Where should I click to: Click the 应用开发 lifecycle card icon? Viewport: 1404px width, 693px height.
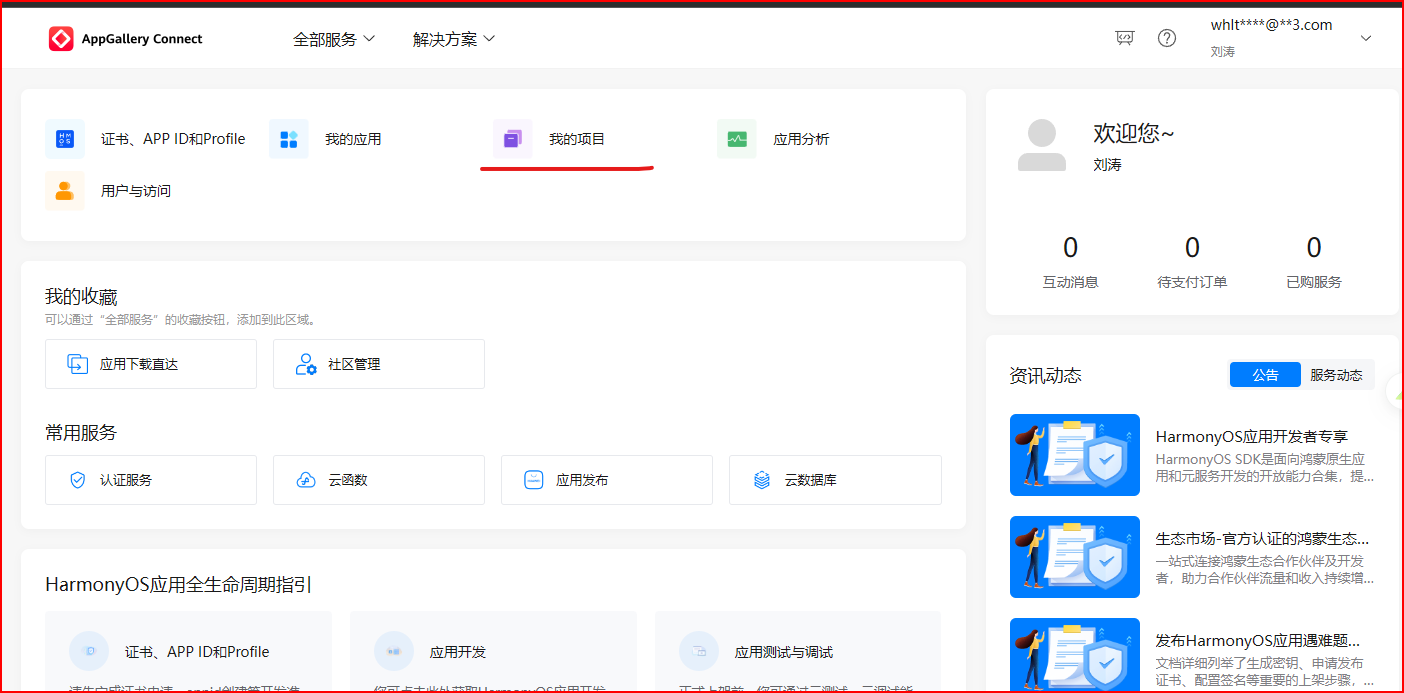coord(394,651)
